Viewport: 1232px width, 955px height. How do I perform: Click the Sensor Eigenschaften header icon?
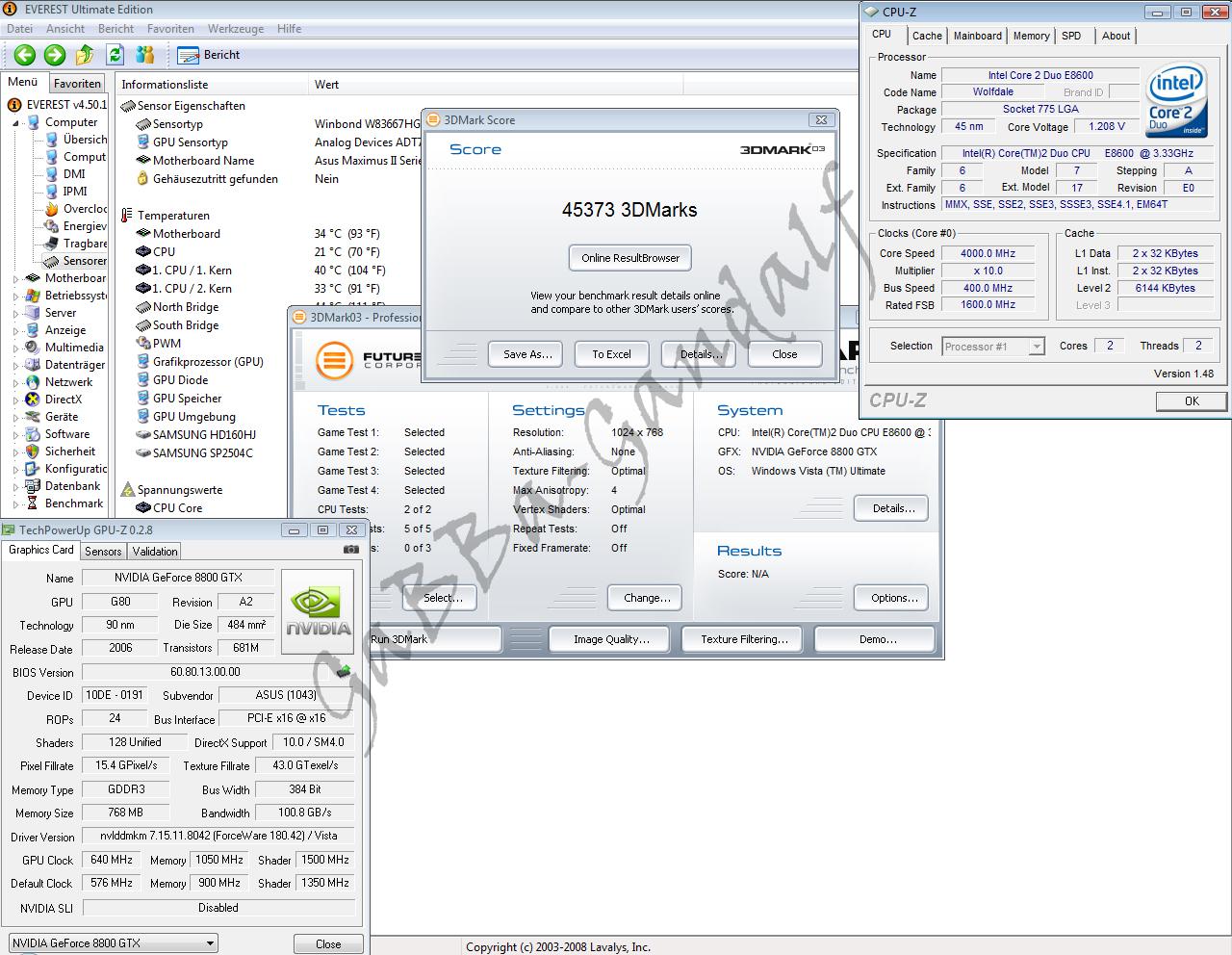pyautogui.click(x=127, y=106)
